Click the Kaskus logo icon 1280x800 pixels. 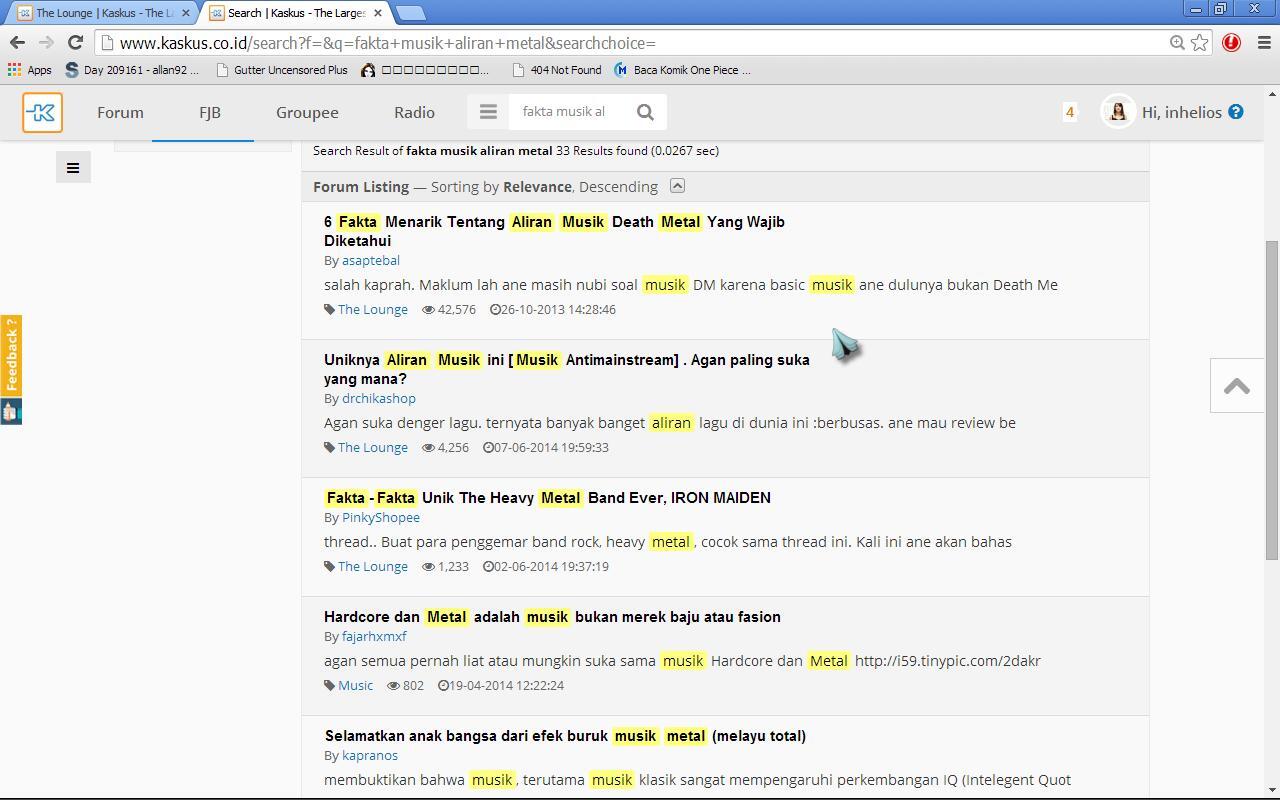pyautogui.click(x=42, y=113)
